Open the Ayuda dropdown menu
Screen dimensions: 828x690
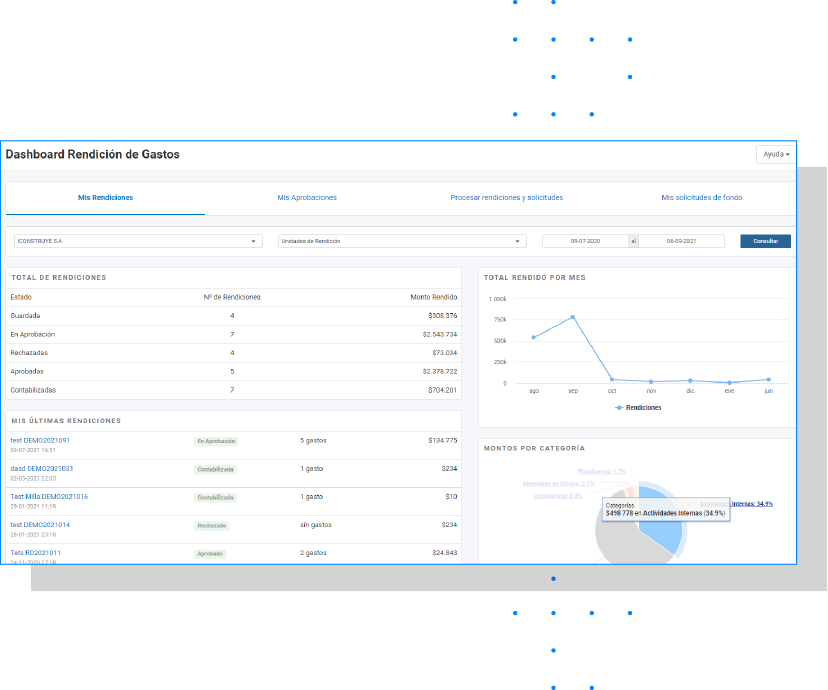click(775, 154)
